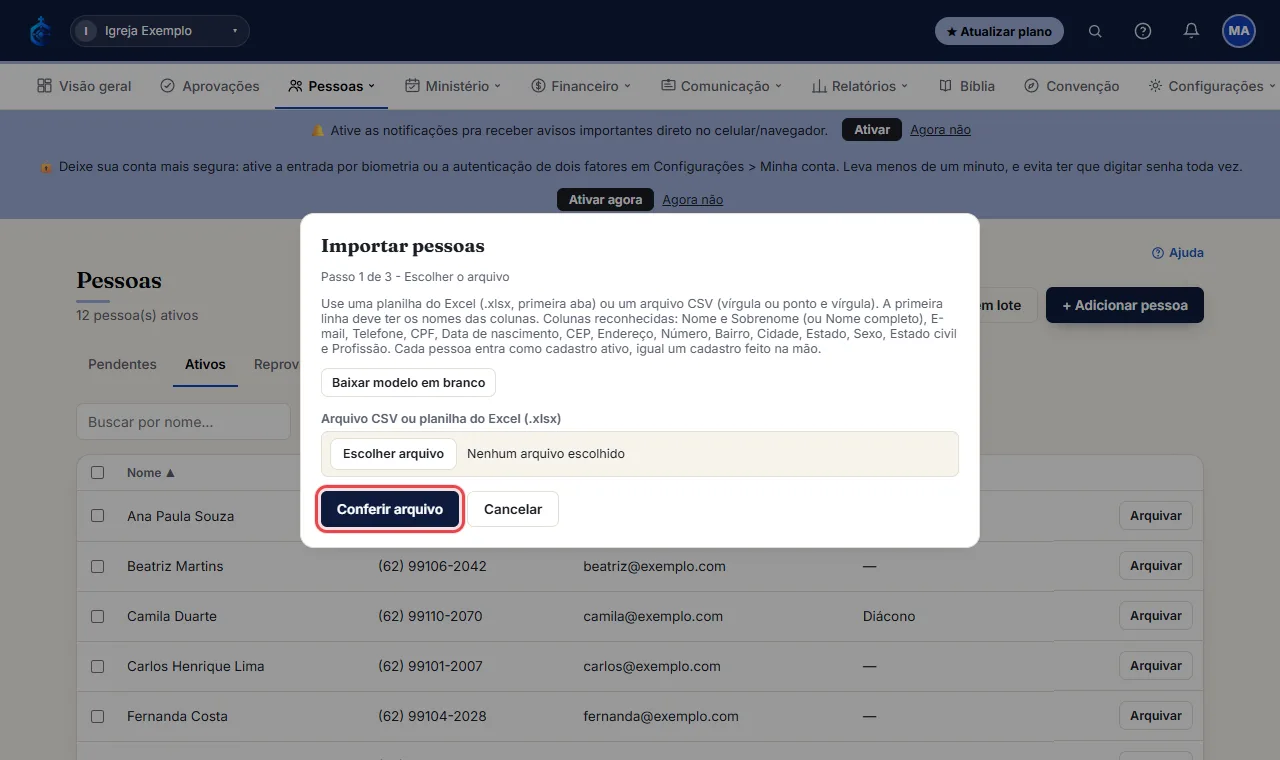Open the Relatórios dropdown menu
The width and height of the screenshot is (1280, 760).
point(860,86)
